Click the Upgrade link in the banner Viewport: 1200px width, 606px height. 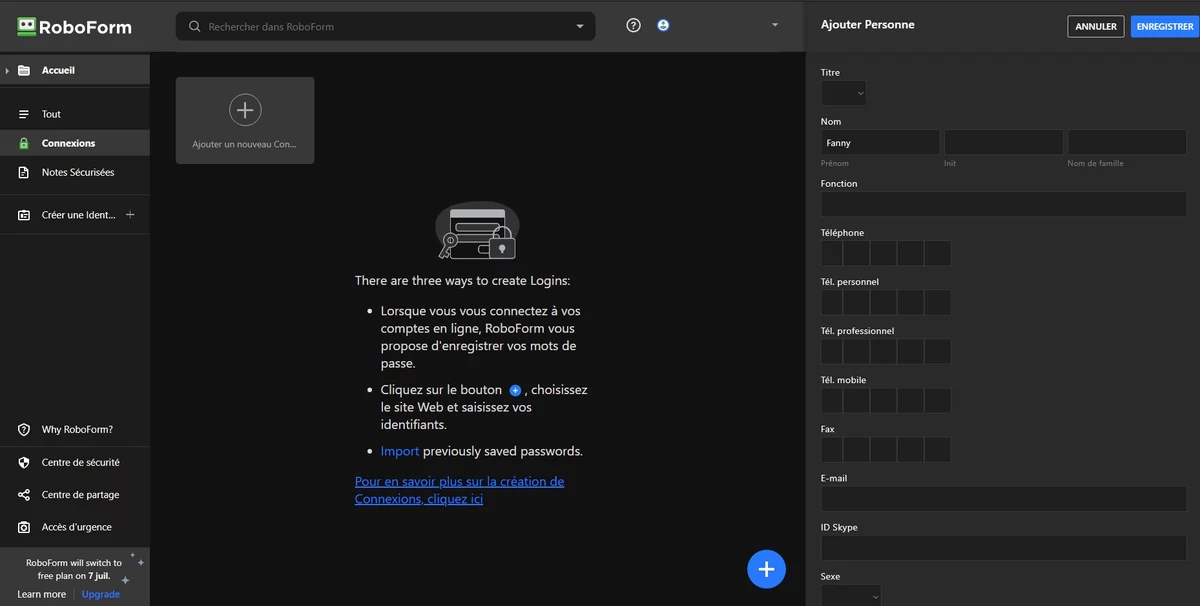point(100,594)
